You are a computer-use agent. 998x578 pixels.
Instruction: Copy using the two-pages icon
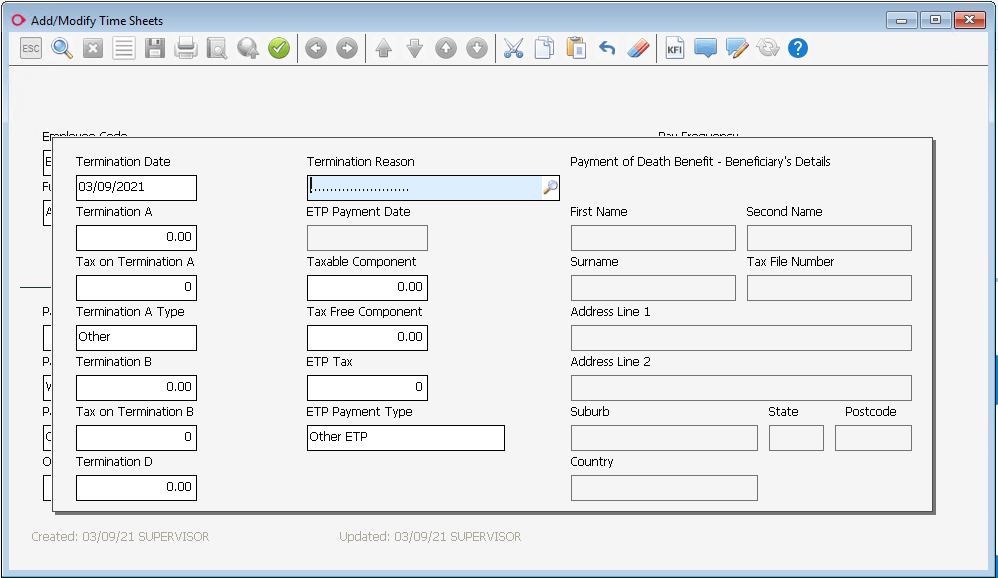click(x=544, y=48)
